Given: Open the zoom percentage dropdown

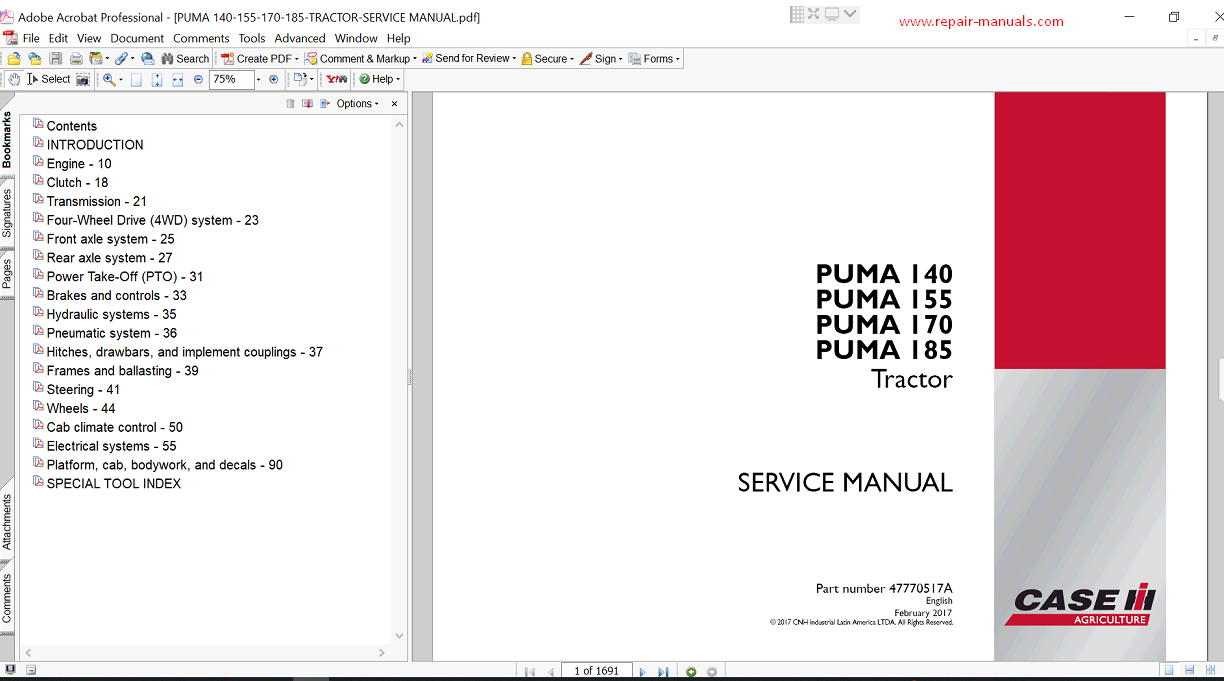Looking at the screenshot, I should pos(258,79).
